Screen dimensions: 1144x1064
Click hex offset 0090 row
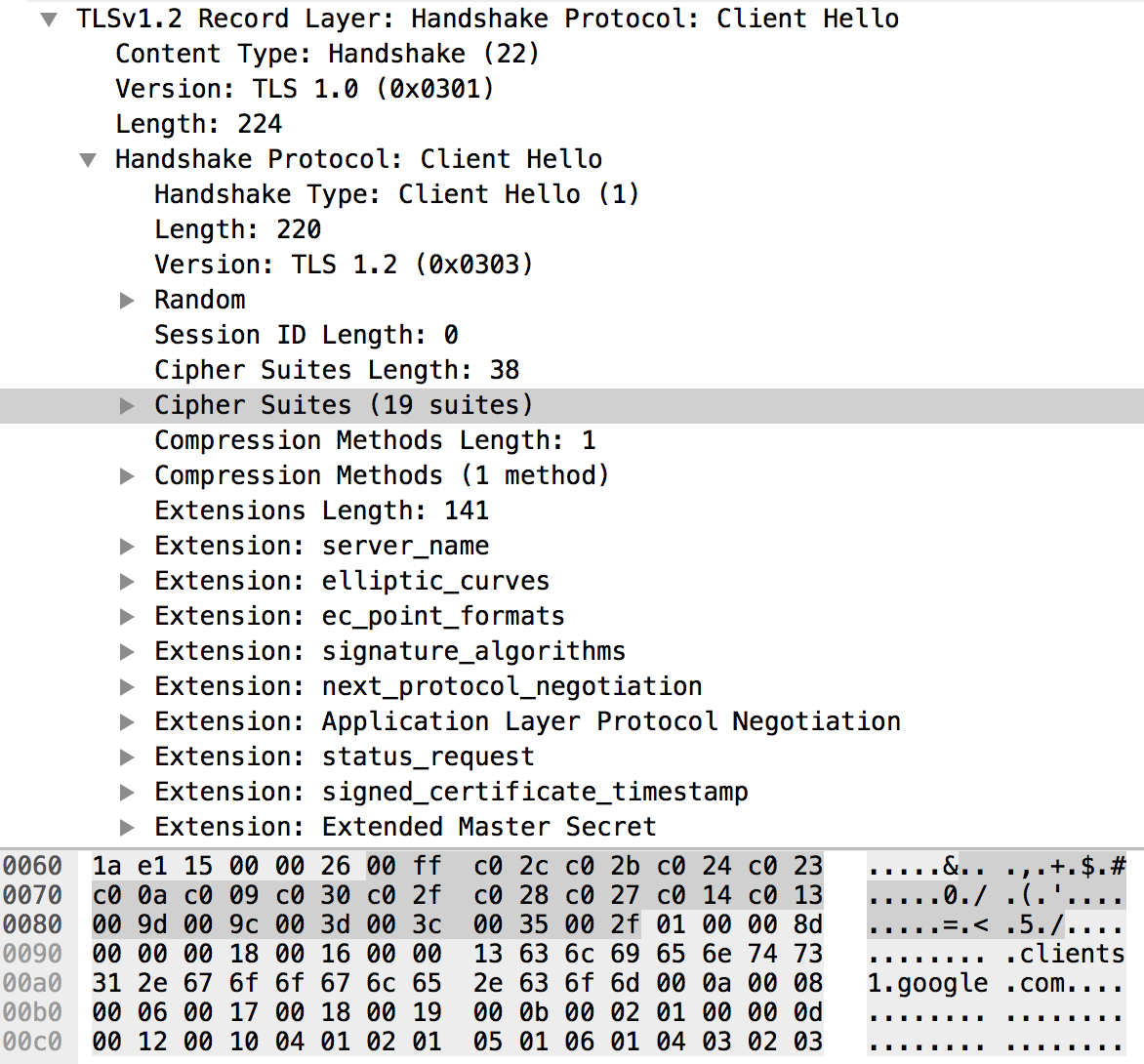[x=32, y=954]
